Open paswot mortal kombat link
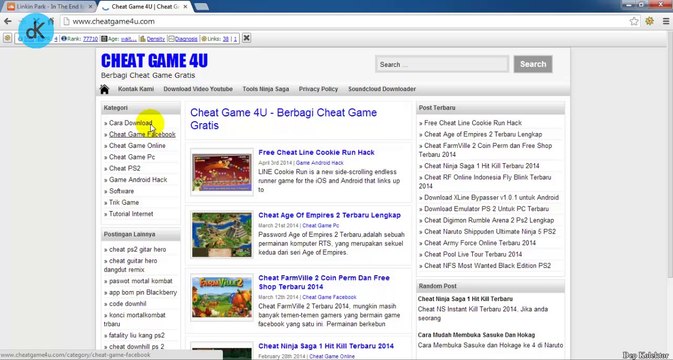 [x=140, y=281]
